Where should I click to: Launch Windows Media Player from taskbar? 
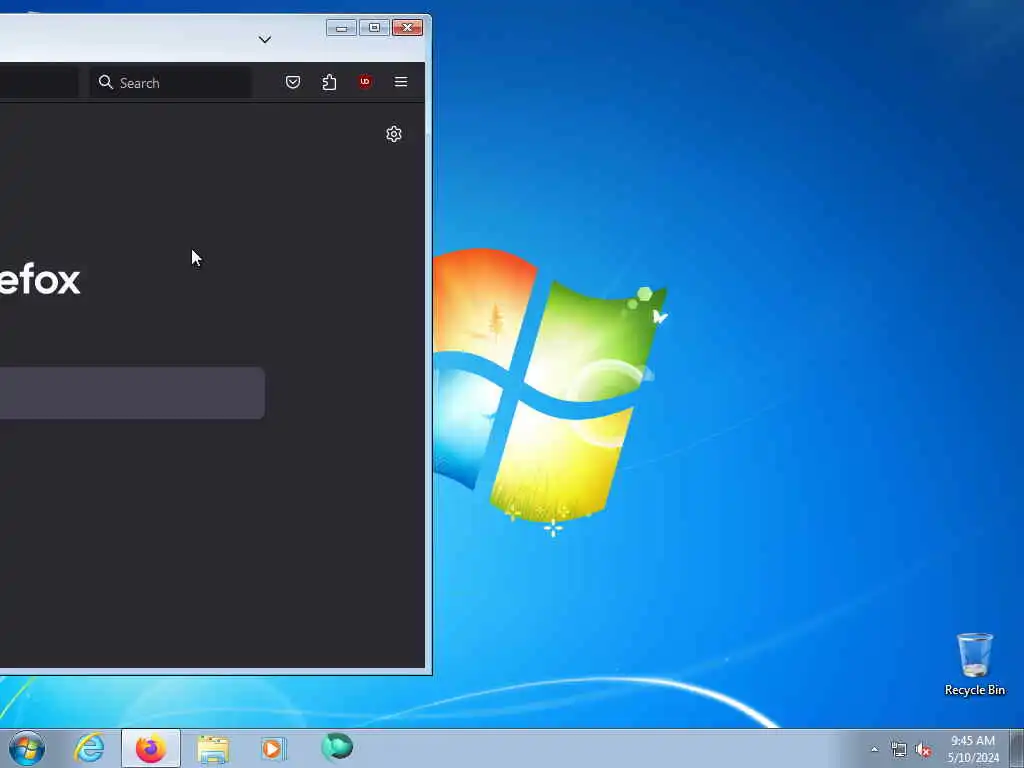274,748
